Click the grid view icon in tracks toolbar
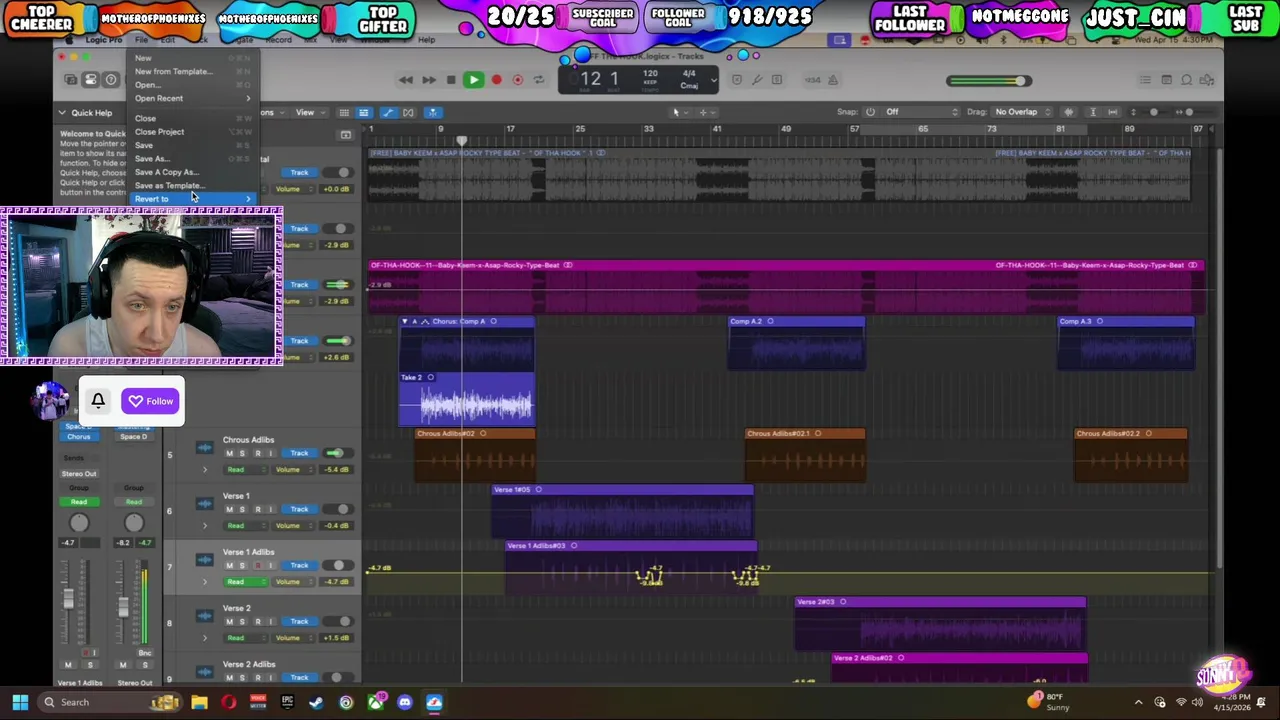 (x=343, y=112)
